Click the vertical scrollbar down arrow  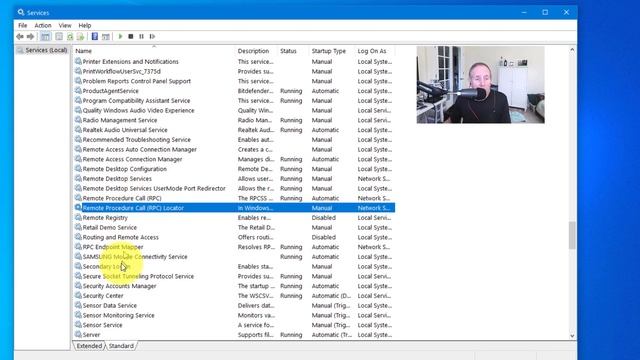[x=572, y=336]
